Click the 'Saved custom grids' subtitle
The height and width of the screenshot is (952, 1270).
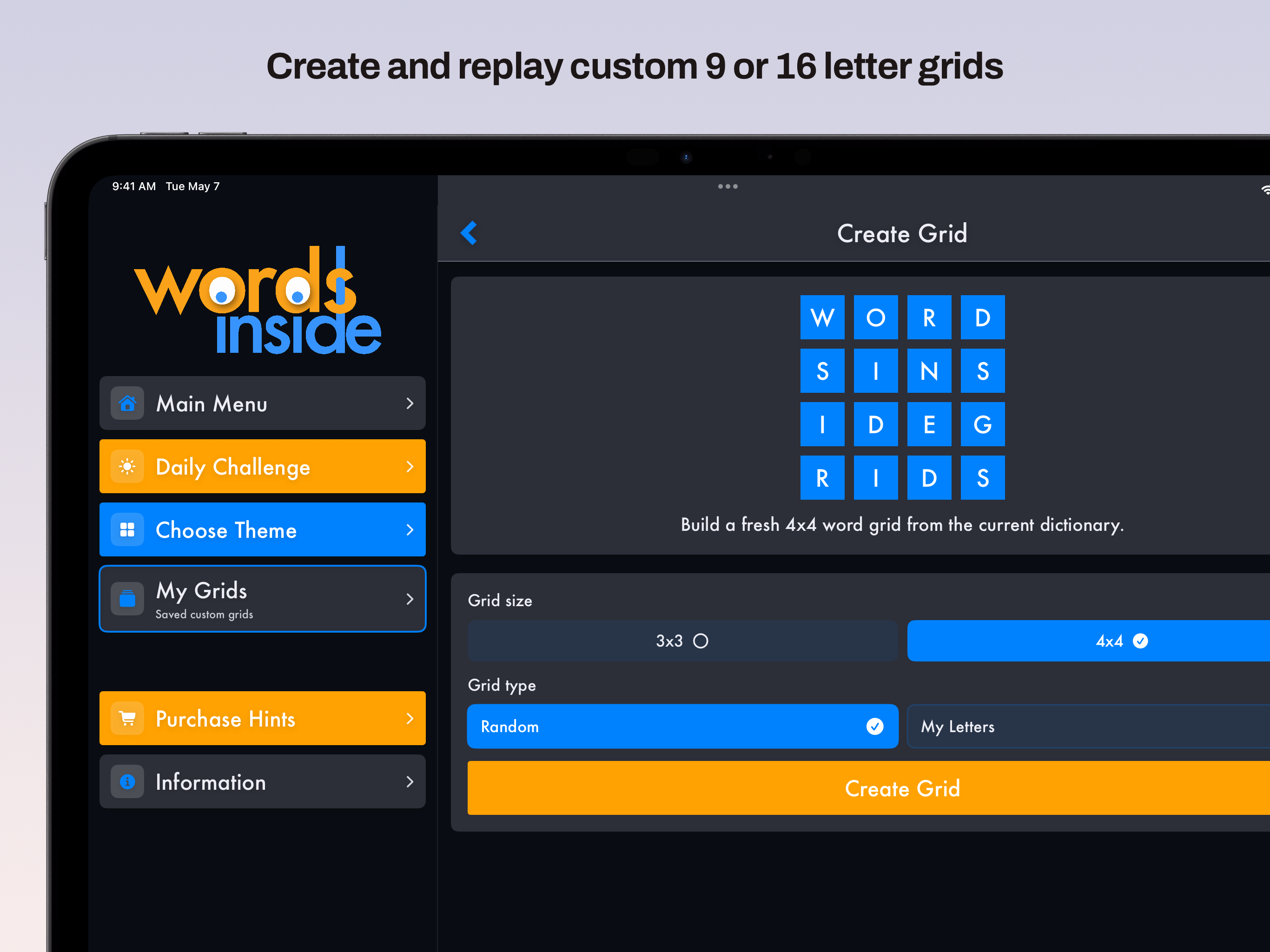[x=205, y=615]
